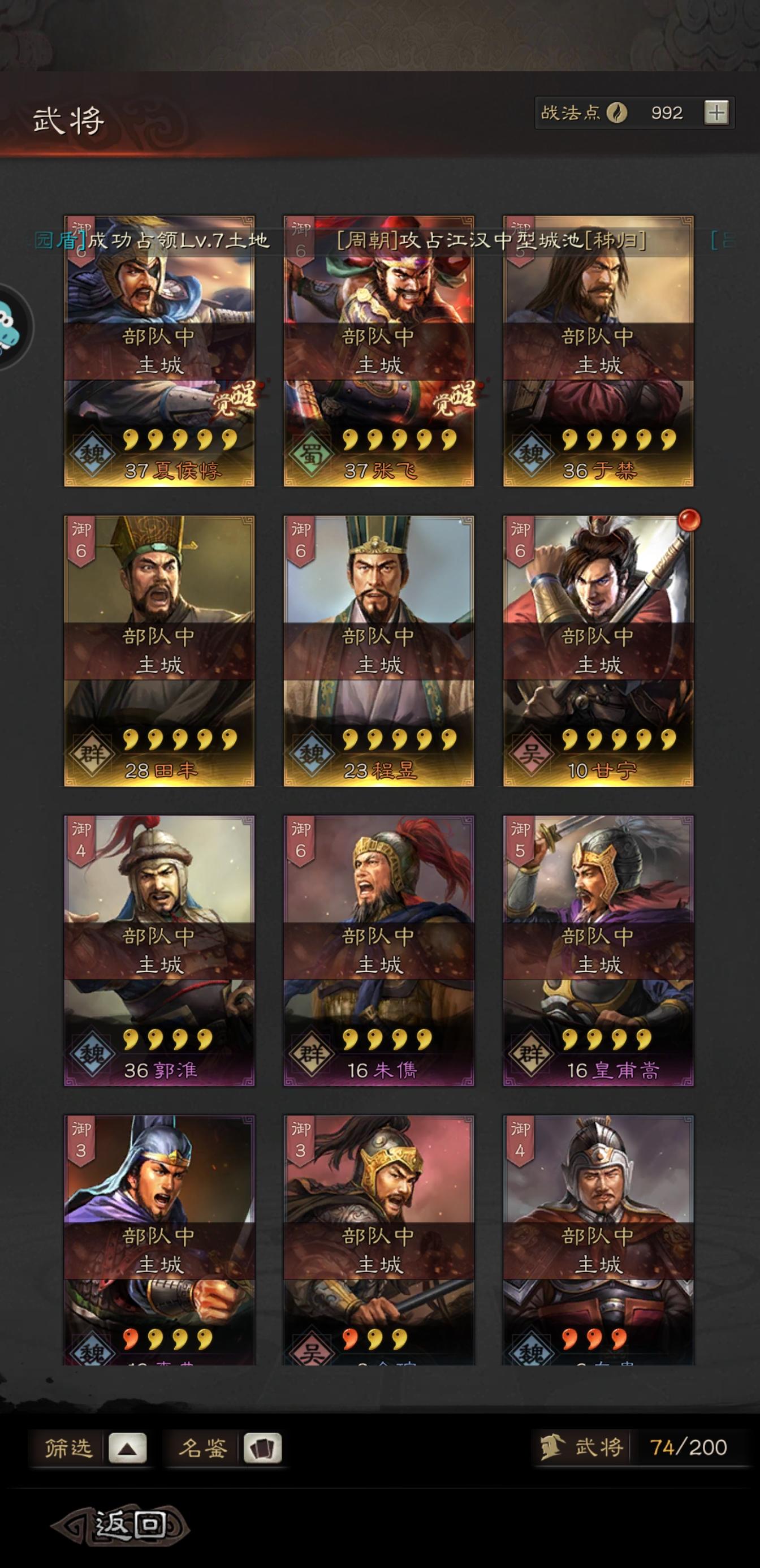760x1568 pixels.
Task: Tap the scrolling 周朝 announcement banner
Action: (491, 240)
